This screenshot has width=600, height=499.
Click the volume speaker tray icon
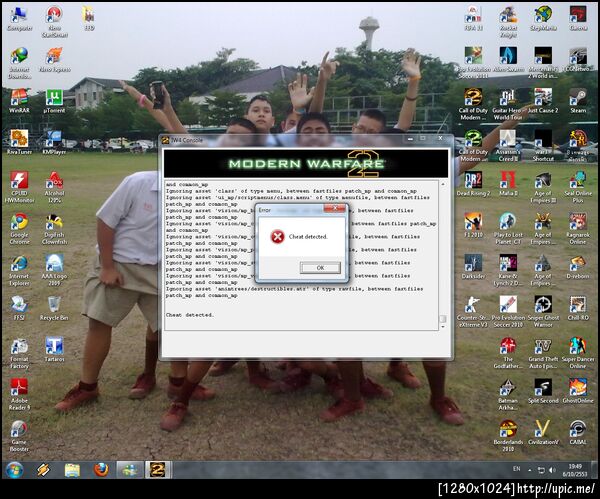pos(552,470)
